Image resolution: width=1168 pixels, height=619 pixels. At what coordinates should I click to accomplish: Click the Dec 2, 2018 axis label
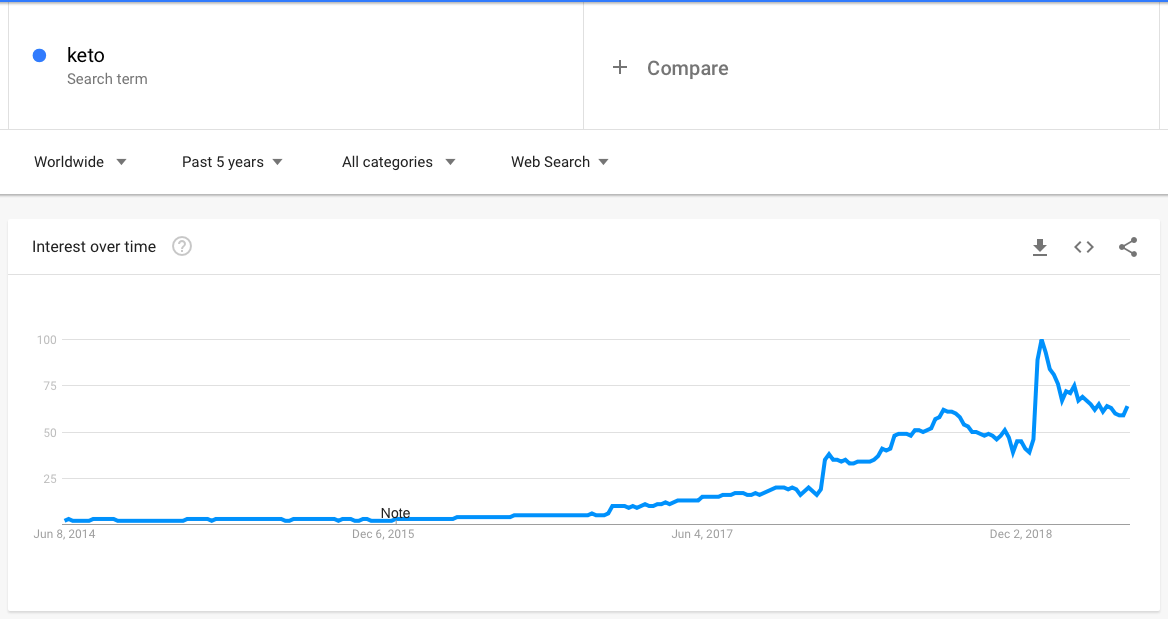(1021, 534)
